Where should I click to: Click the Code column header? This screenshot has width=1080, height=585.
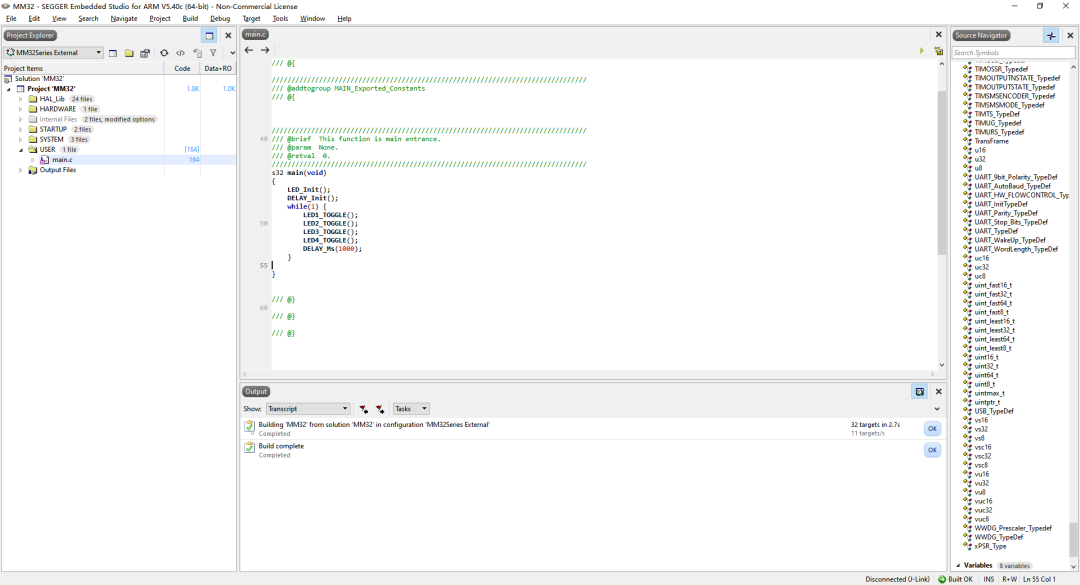point(183,68)
